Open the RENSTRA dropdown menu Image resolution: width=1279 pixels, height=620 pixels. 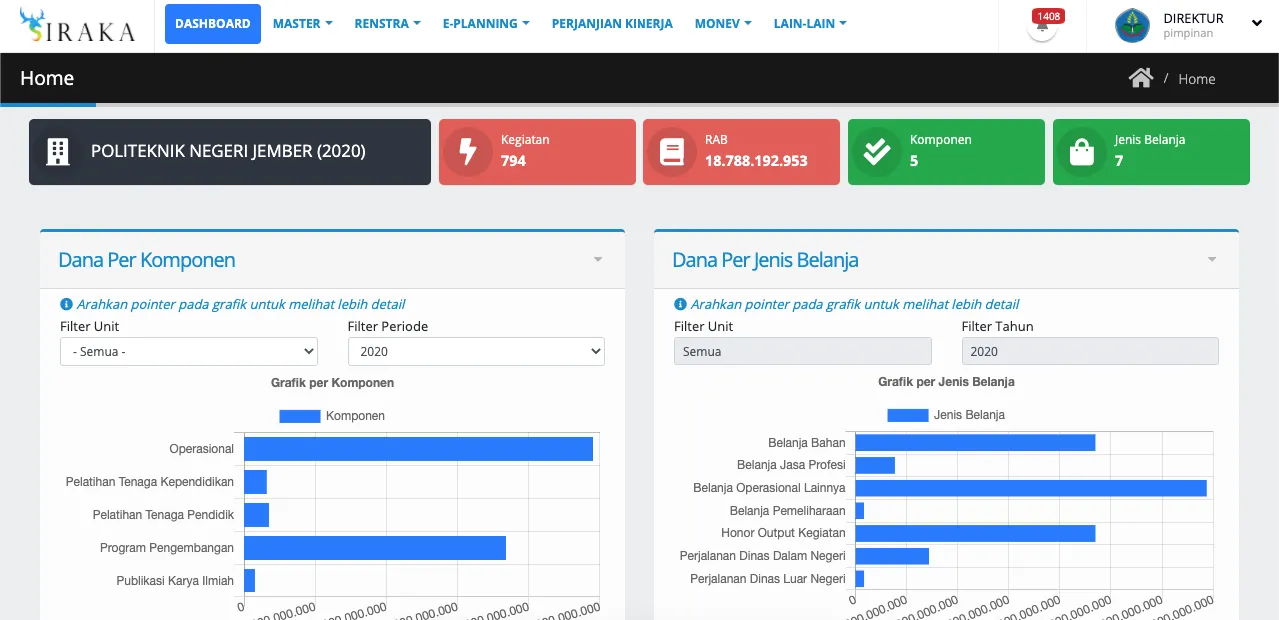(x=387, y=24)
